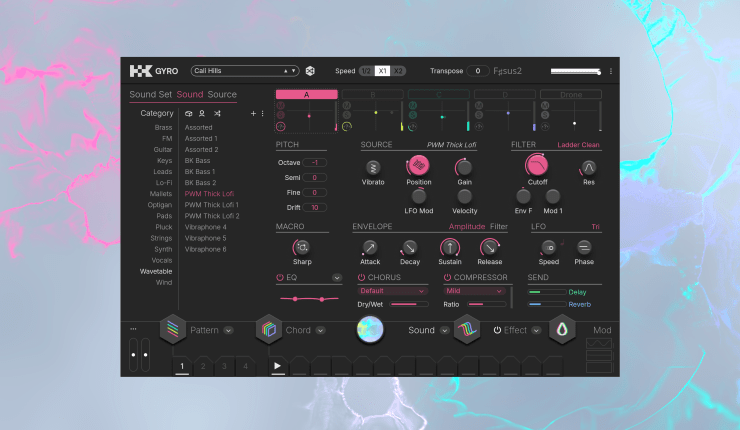Expand the Sound dropdown arrow
Image resolution: width=740 pixels, height=430 pixels.
445,330
